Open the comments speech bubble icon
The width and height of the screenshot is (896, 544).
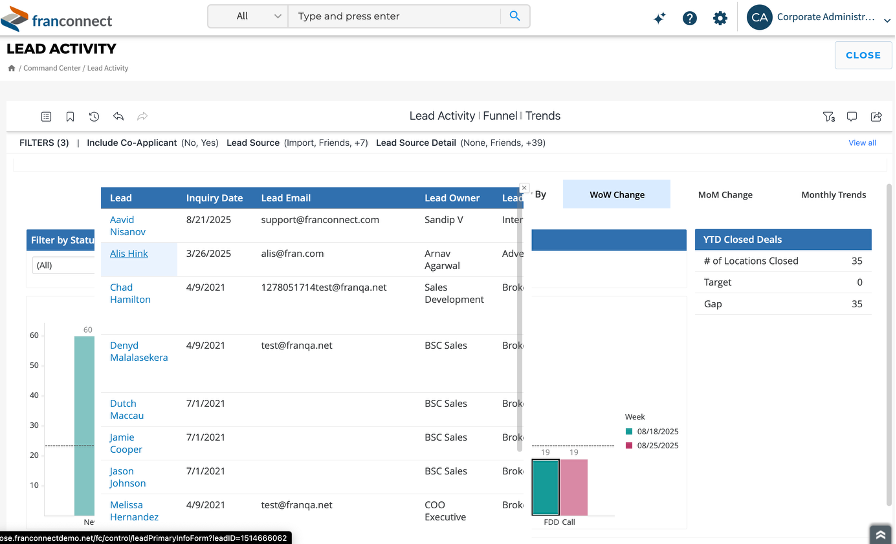click(852, 117)
